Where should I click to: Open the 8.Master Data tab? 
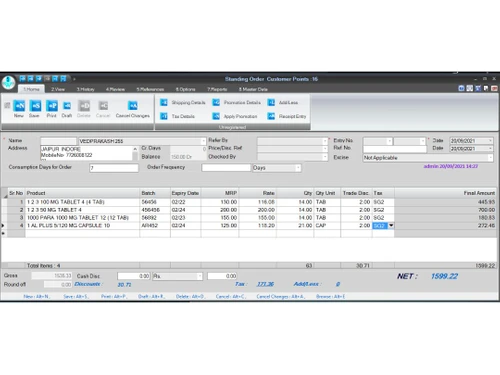pyautogui.click(x=253, y=89)
